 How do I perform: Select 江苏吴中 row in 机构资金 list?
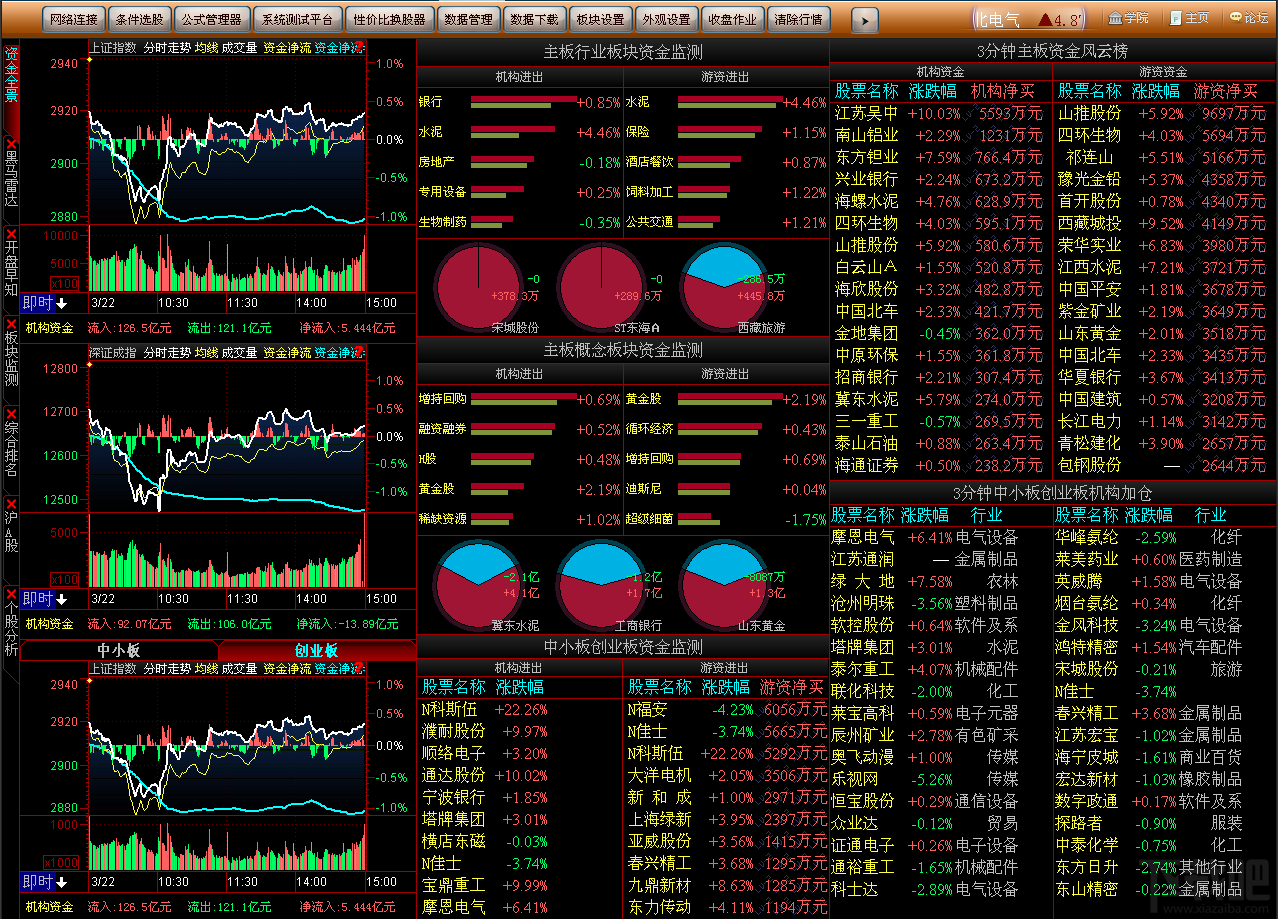pos(941,113)
